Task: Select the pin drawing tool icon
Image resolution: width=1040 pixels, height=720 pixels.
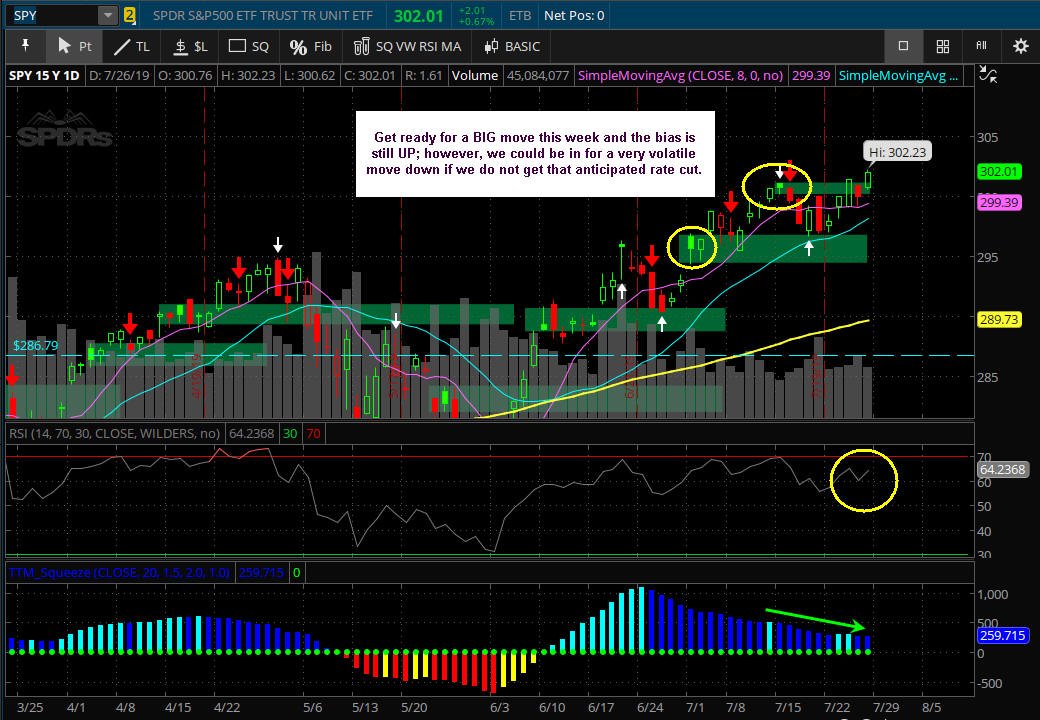Action: click(x=25, y=46)
